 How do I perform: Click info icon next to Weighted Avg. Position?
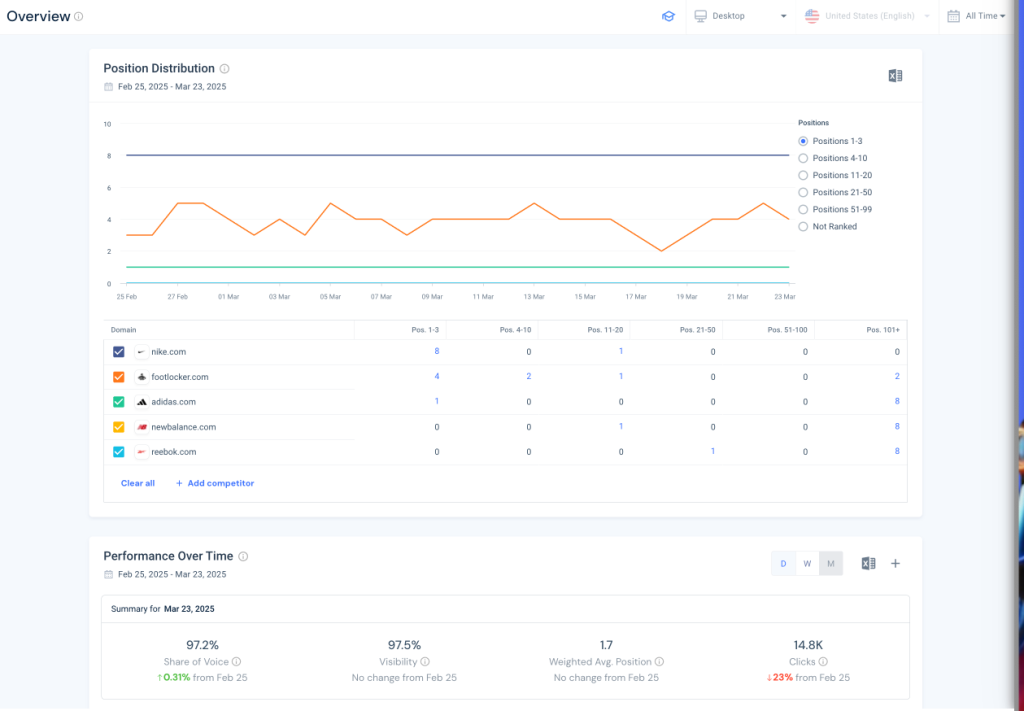pyautogui.click(x=659, y=662)
